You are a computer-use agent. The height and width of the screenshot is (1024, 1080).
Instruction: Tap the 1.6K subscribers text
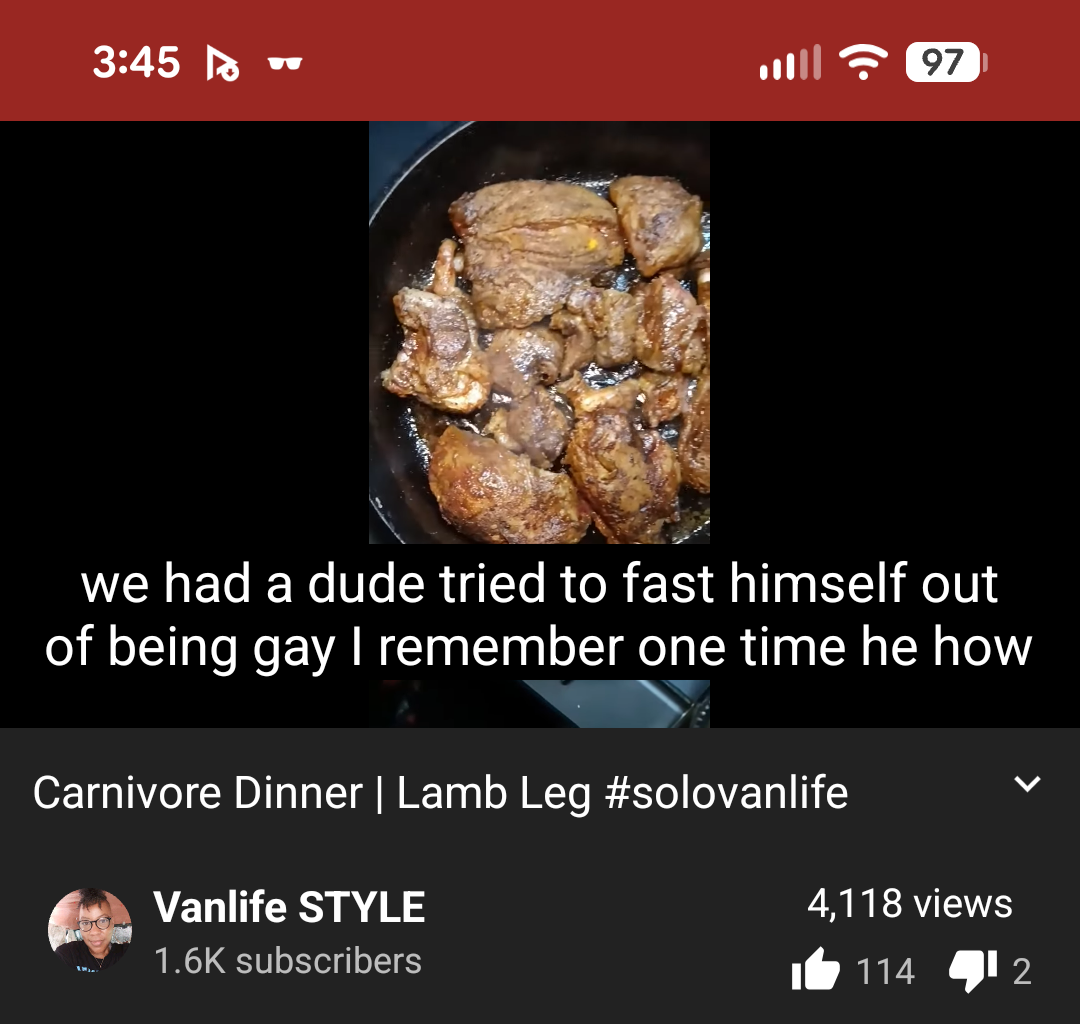[x=288, y=961]
